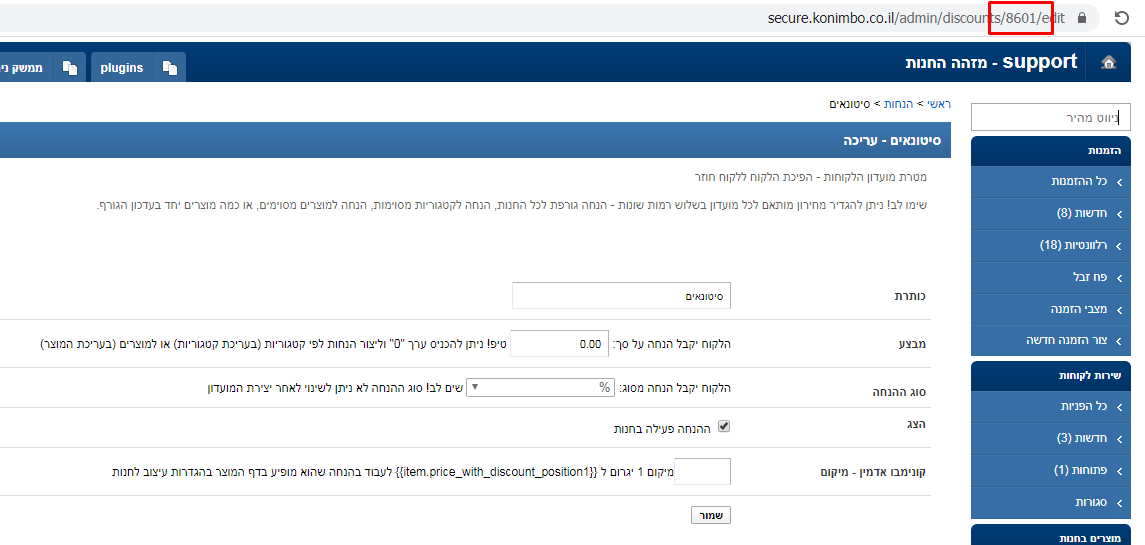This screenshot has width=1145, height=545.
Task: Click the סיטונאים - עריכה page heading
Action: click(x=892, y=140)
